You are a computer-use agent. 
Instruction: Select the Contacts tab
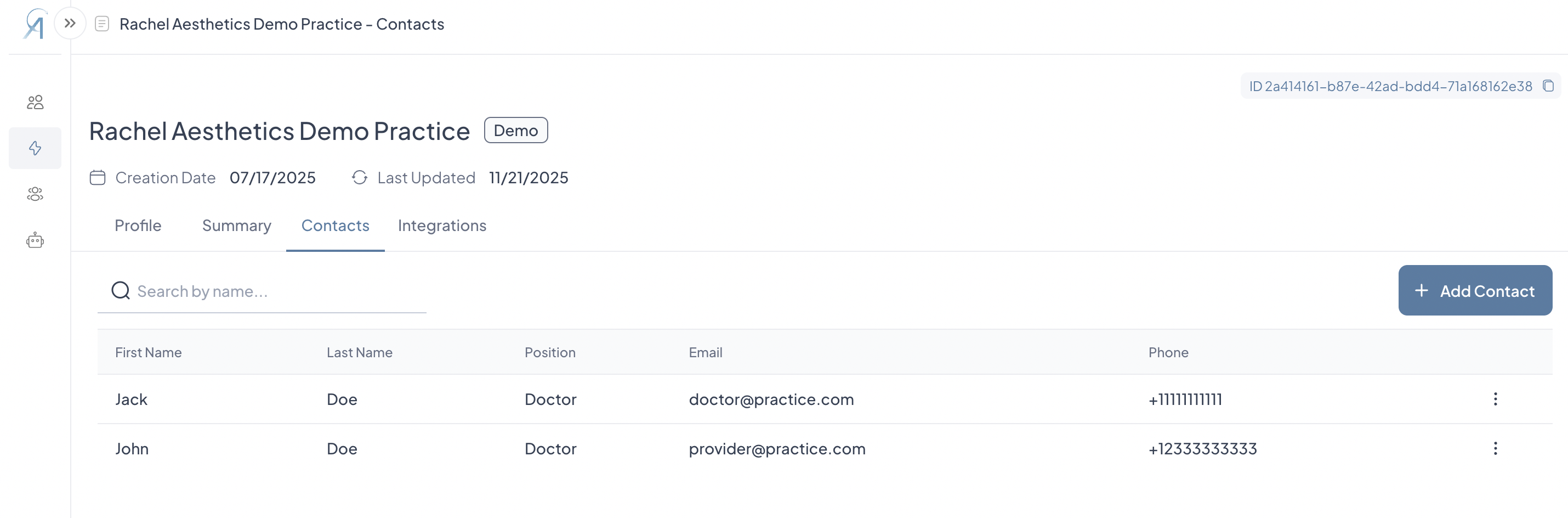tap(336, 226)
